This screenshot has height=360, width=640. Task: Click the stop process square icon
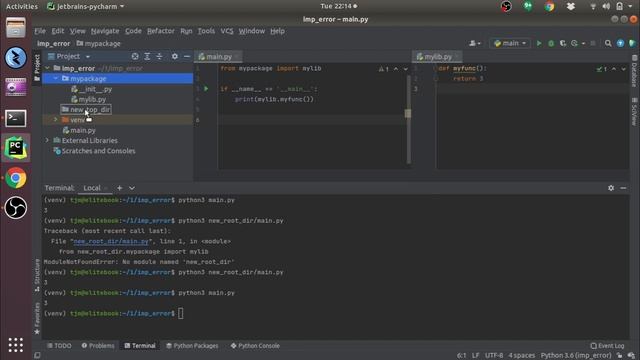pyautogui.click(x=593, y=43)
